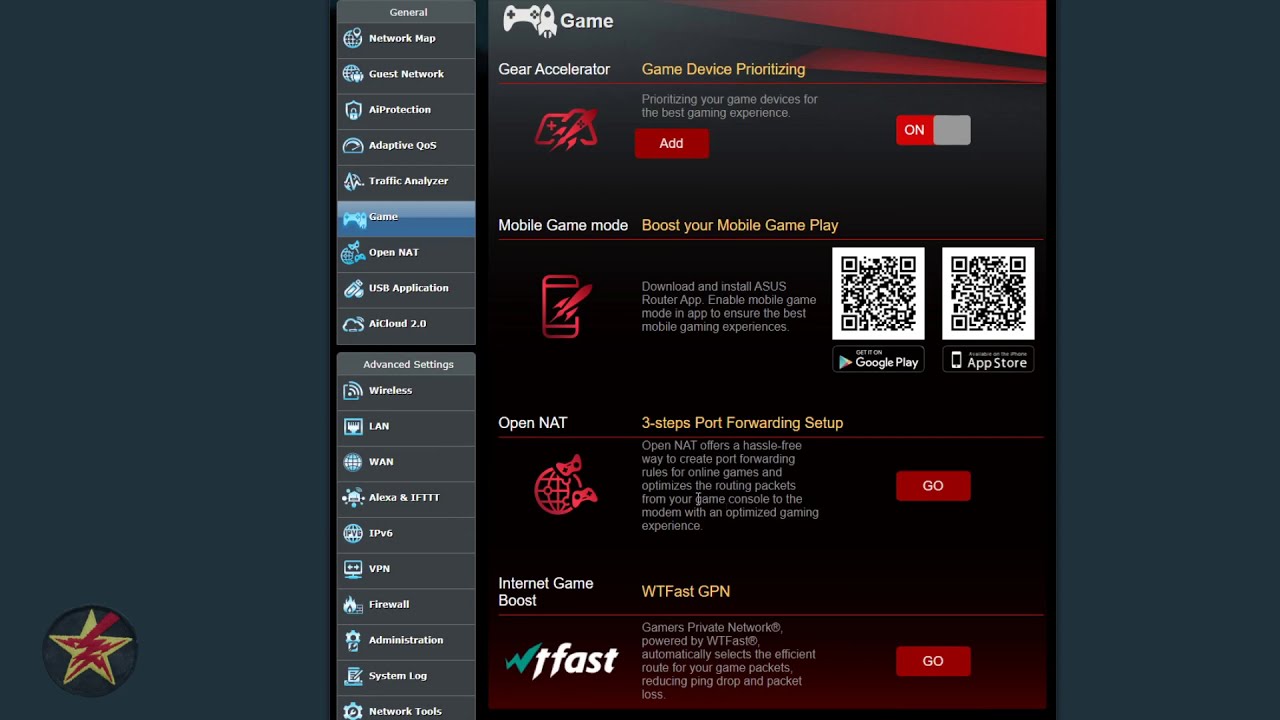The image size is (1280, 720).
Task: Open Network Map icon in sidebar
Action: [353, 38]
